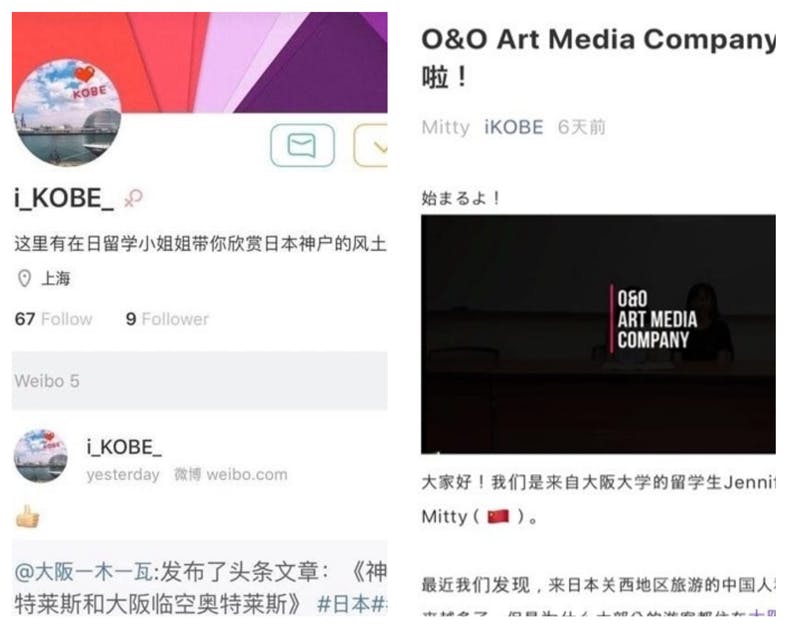Select the location pin icon near 上海
Viewport: 789px width, 631px height.
pos(24,278)
